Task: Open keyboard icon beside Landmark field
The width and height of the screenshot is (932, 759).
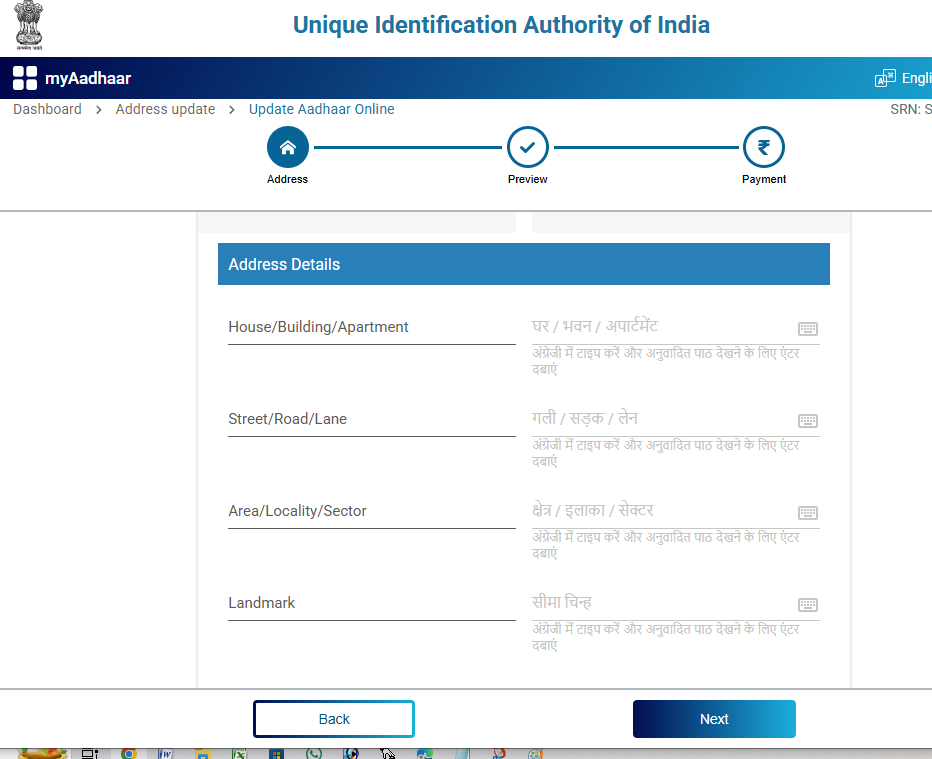Action: coord(807,604)
